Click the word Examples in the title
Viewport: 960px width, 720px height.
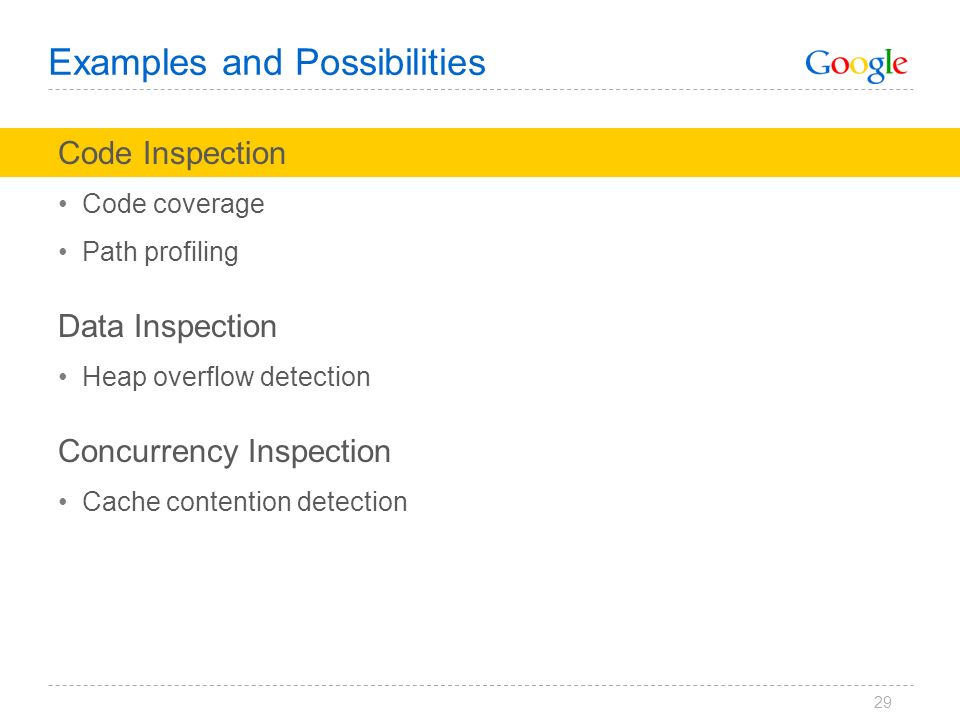pos(128,63)
